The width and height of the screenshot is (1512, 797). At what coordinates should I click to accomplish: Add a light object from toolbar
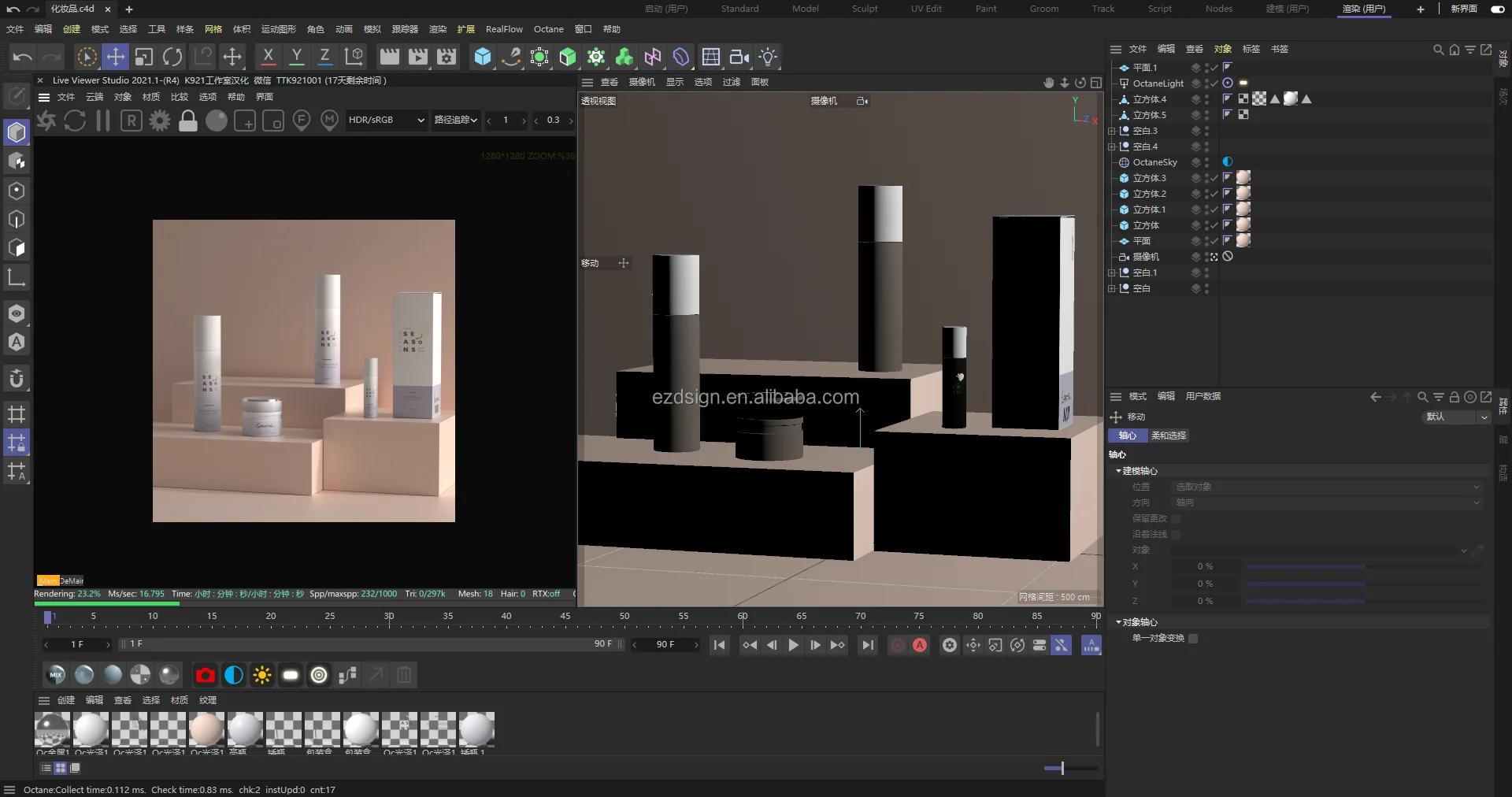pyautogui.click(x=768, y=57)
